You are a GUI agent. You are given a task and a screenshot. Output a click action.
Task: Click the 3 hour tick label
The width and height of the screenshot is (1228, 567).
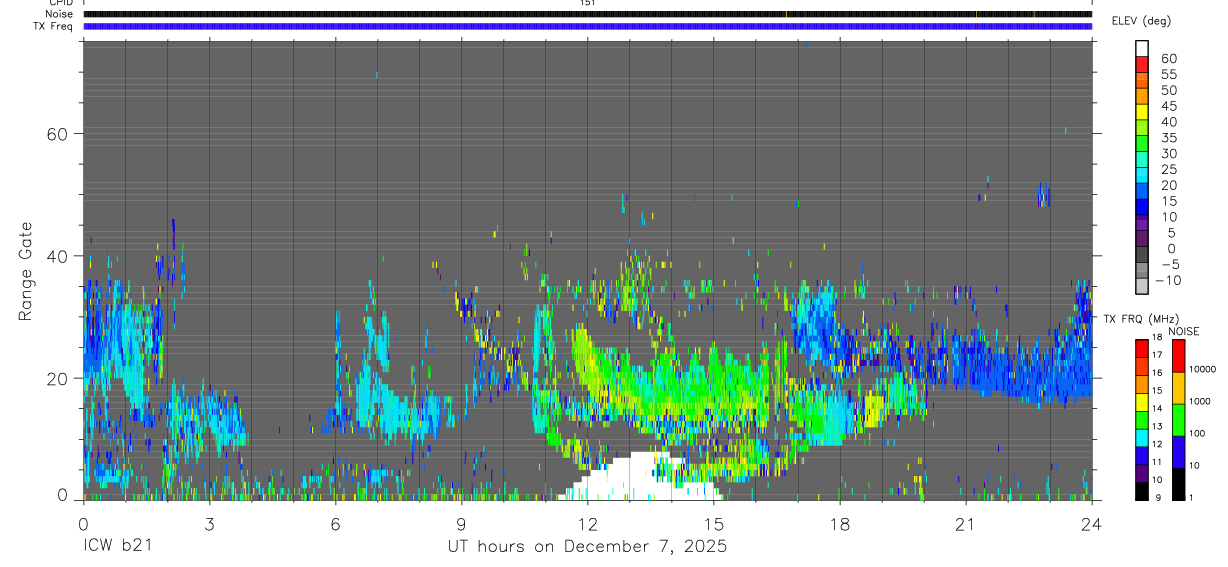(209, 522)
